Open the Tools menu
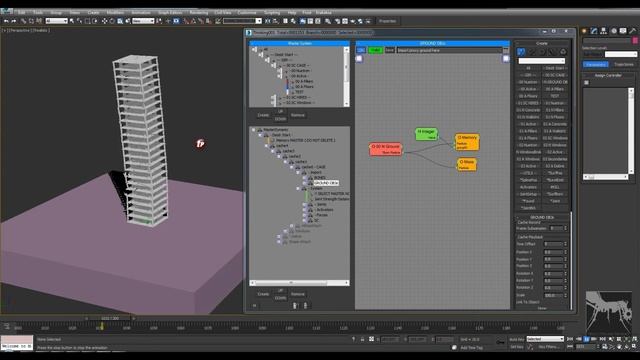The image size is (640, 360). pyautogui.click(x=38, y=12)
